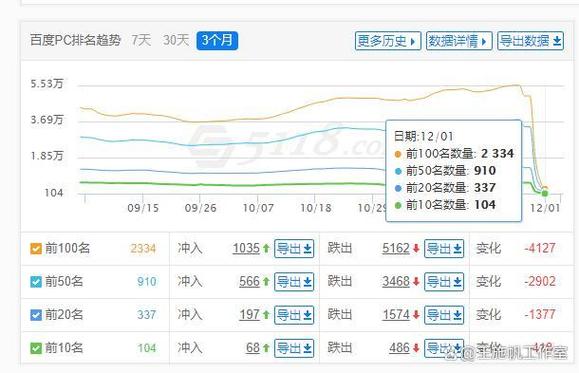Export 前100名 跌出 keywords

pos(444,249)
